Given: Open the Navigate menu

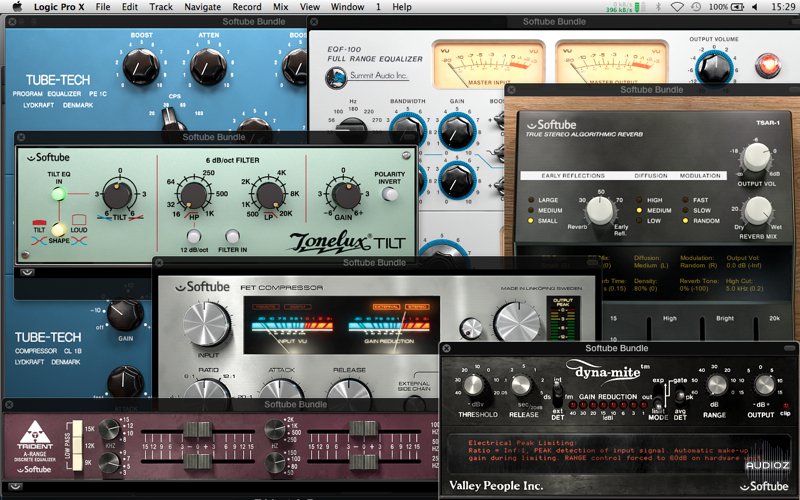Looking at the screenshot, I should pyautogui.click(x=203, y=7).
